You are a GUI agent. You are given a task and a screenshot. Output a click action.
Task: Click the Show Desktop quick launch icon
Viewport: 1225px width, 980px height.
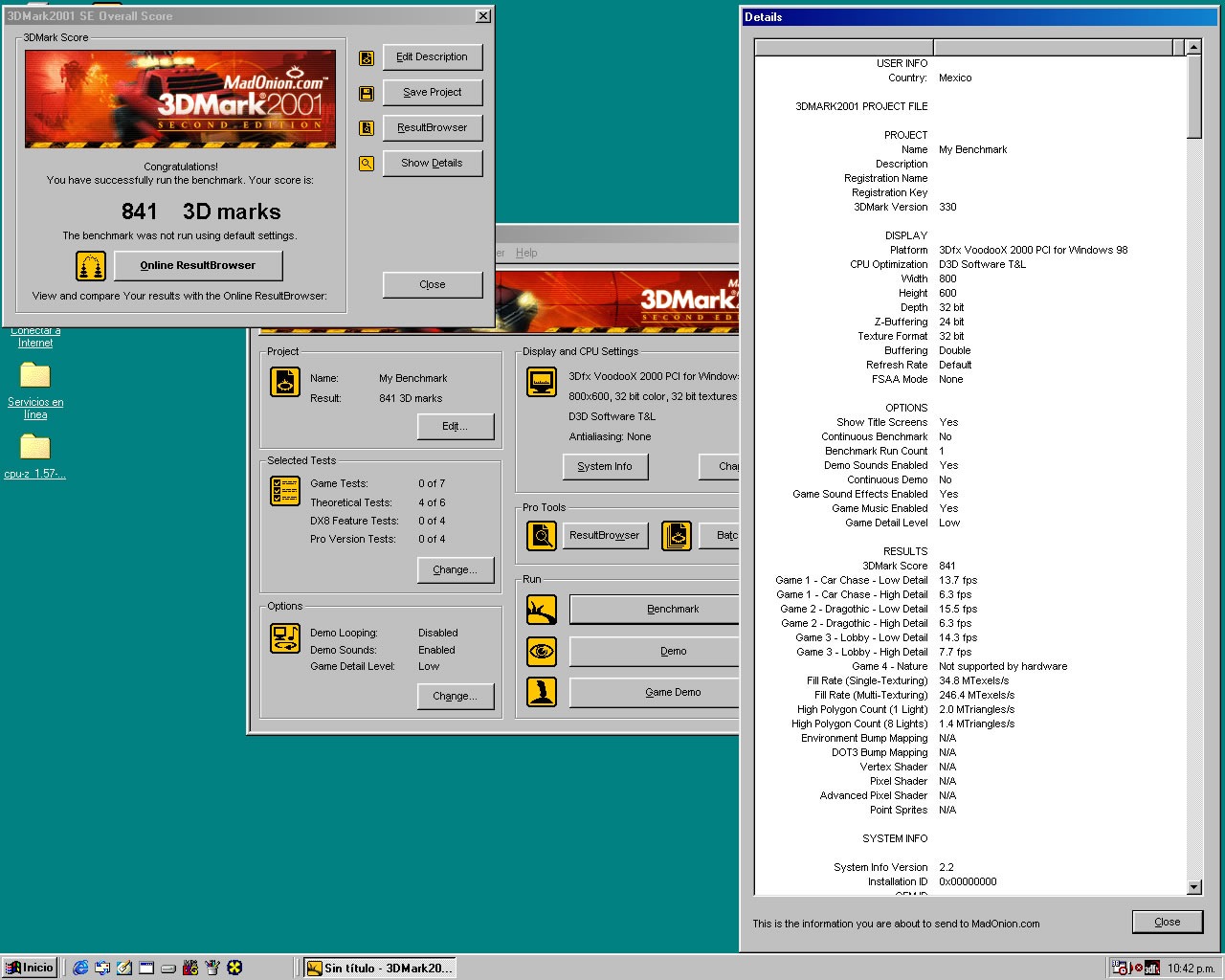[124, 968]
